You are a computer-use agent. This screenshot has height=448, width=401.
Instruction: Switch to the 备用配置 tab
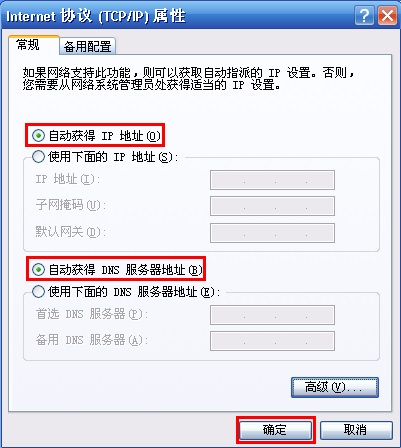pyautogui.click(x=88, y=46)
